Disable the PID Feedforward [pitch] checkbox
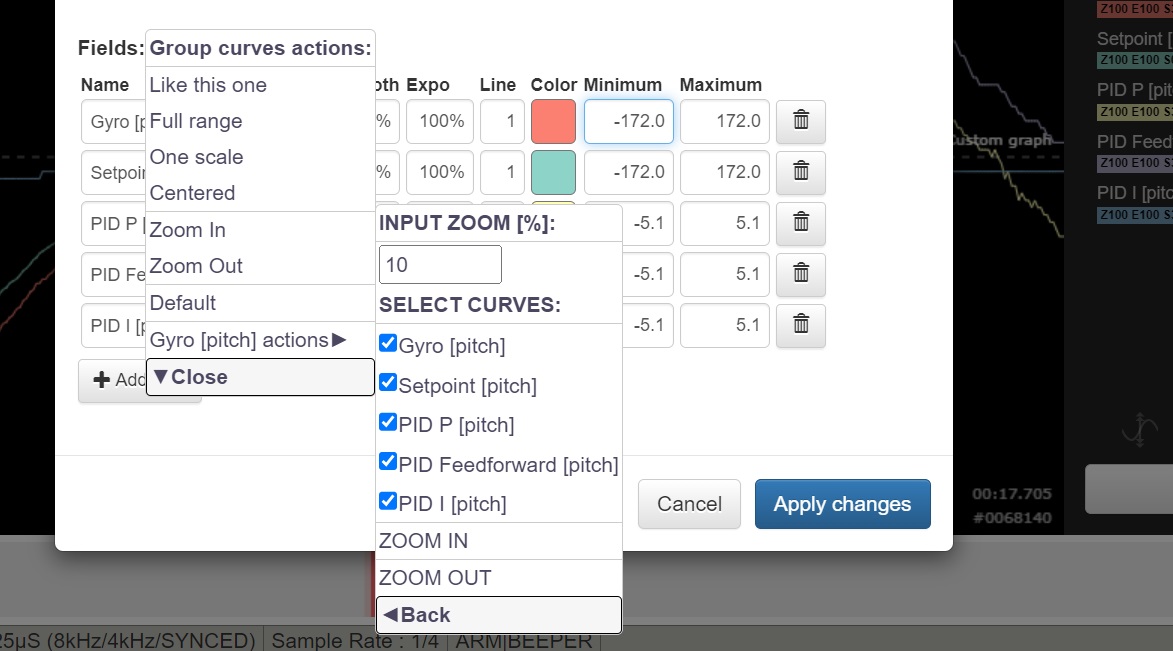Image resolution: width=1173 pixels, height=651 pixels. pos(389,462)
